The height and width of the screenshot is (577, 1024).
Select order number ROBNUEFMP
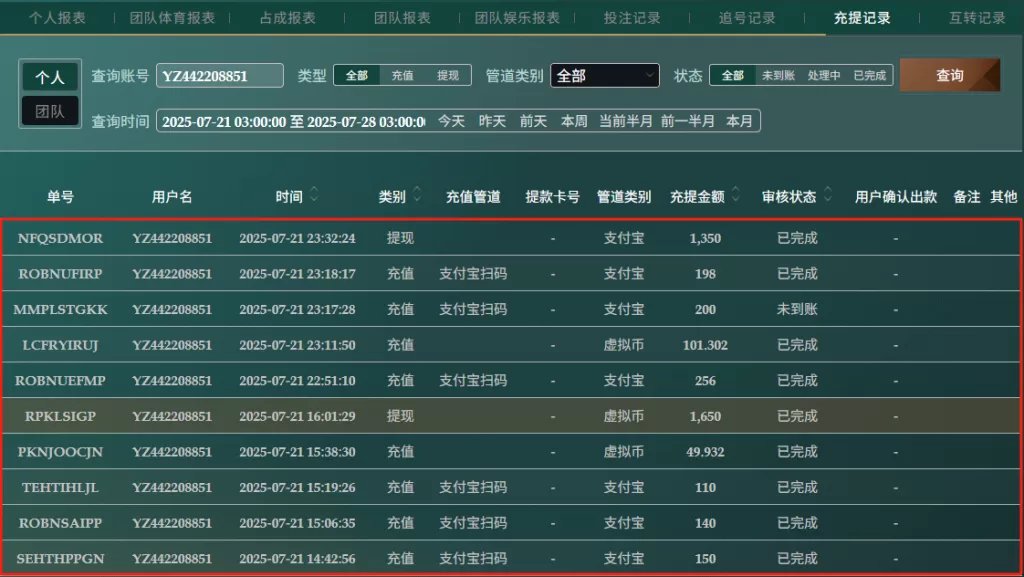pyautogui.click(x=60, y=381)
